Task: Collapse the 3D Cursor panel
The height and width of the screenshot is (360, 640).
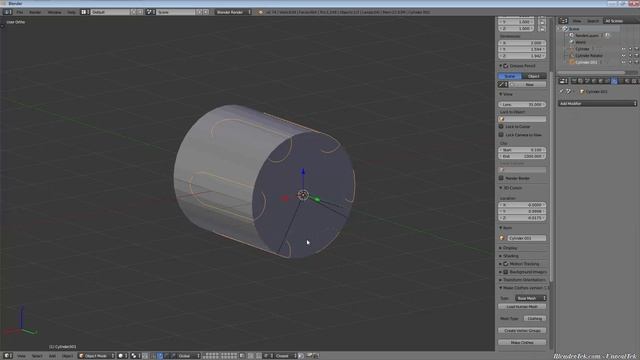Action: pos(500,188)
